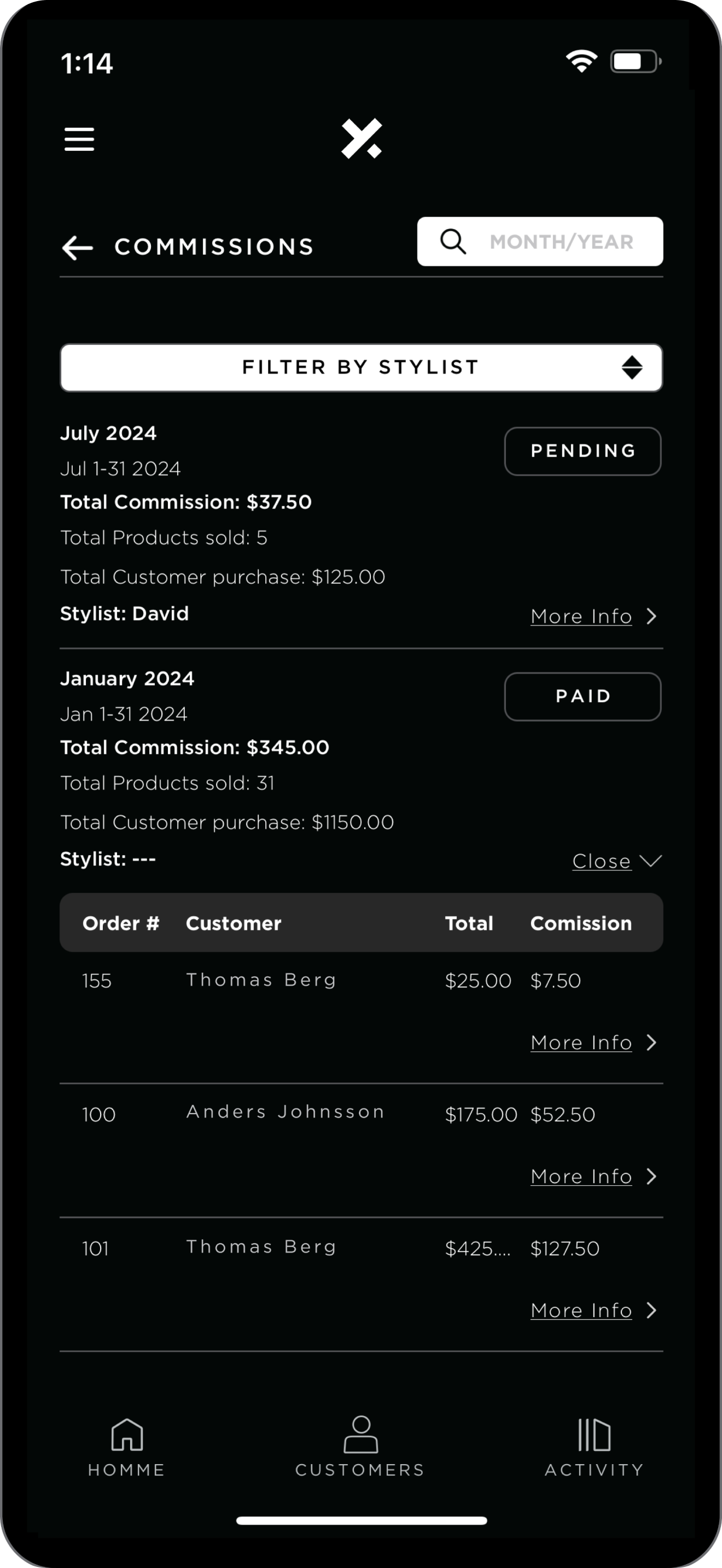Go back using the arrow beside Commissions
722x1568 pixels.
coord(77,248)
